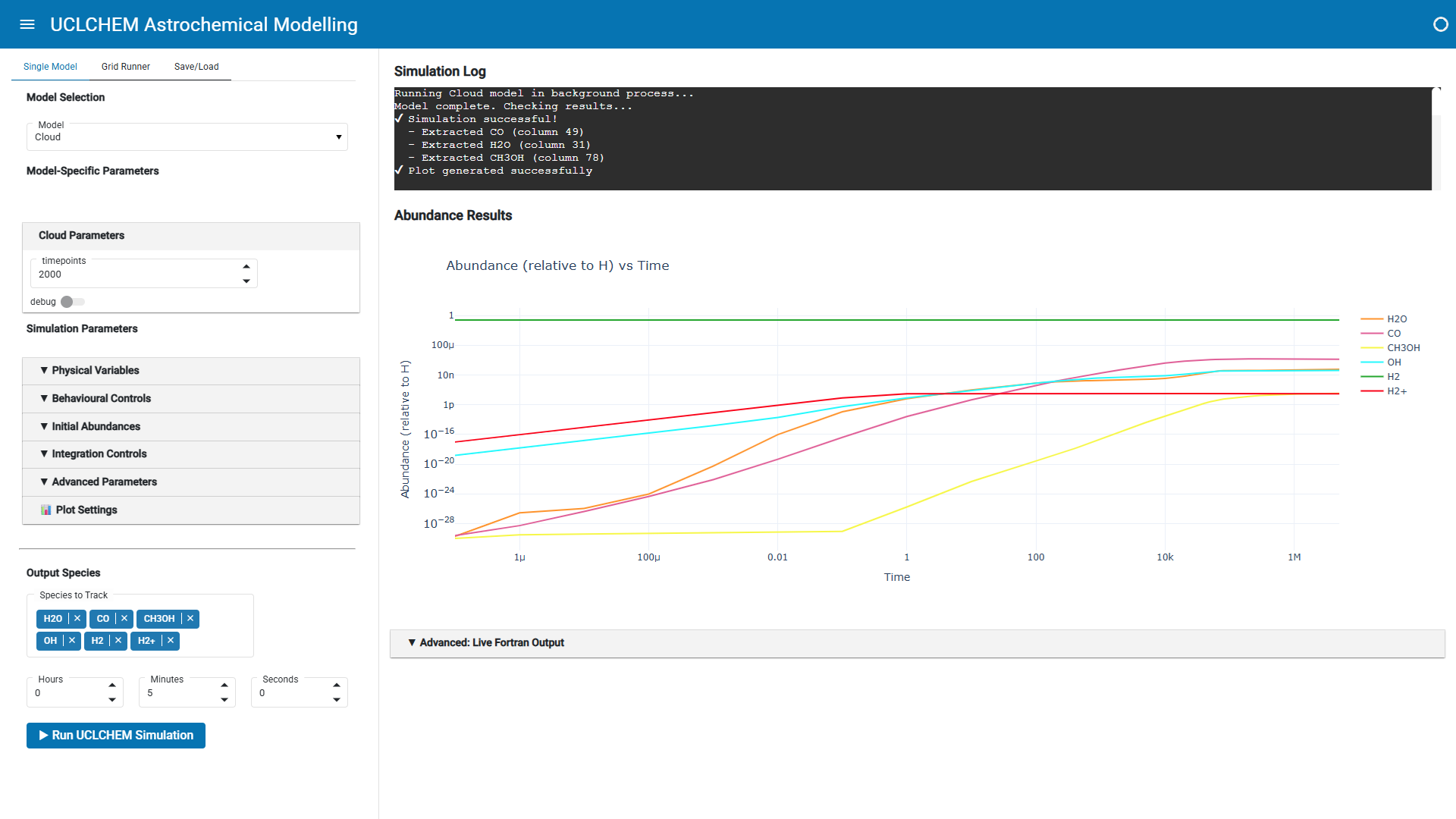
Task: Toggle H2+ trace in chart legend
Action: click(x=1384, y=391)
